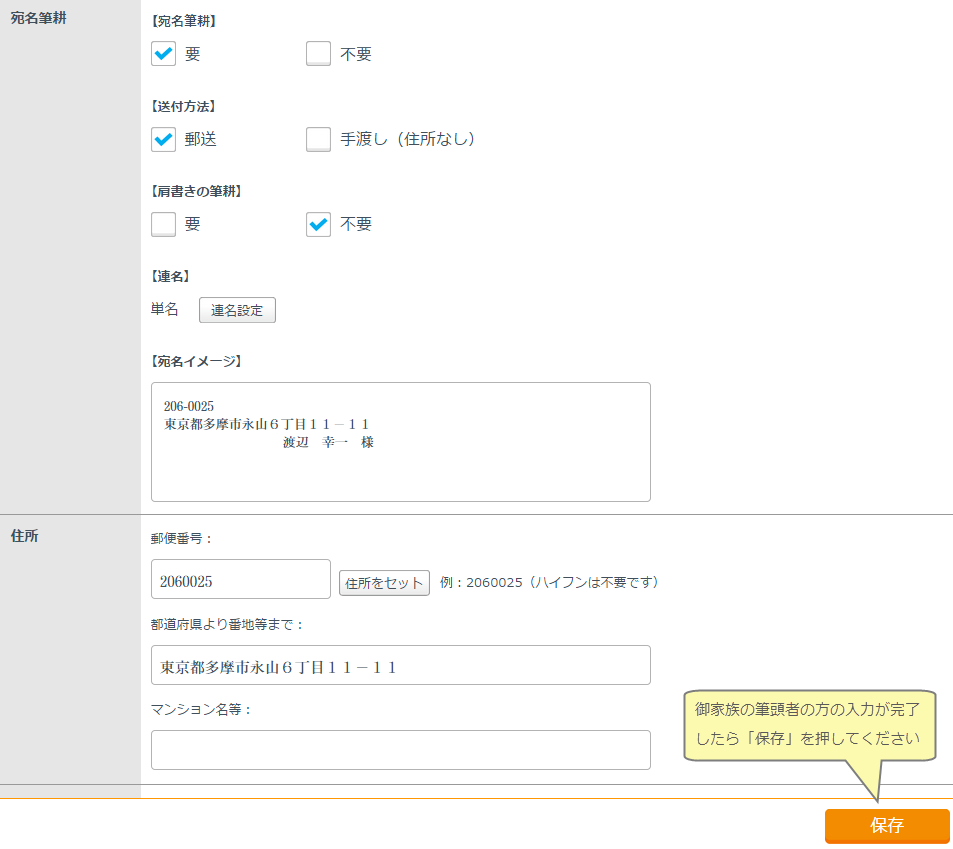Click the 住所 section label in sidebar
953x849 pixels.
pyautogui.click(x=24, y=536)
